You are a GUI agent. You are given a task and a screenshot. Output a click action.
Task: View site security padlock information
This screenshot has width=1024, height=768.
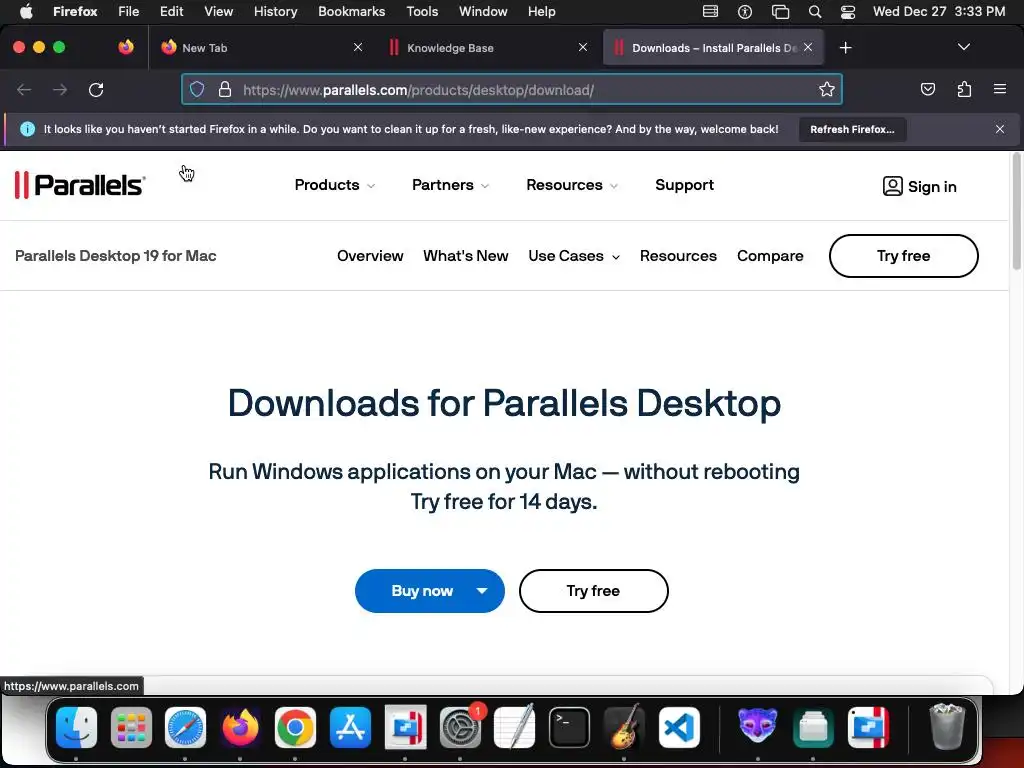[225, 89]
